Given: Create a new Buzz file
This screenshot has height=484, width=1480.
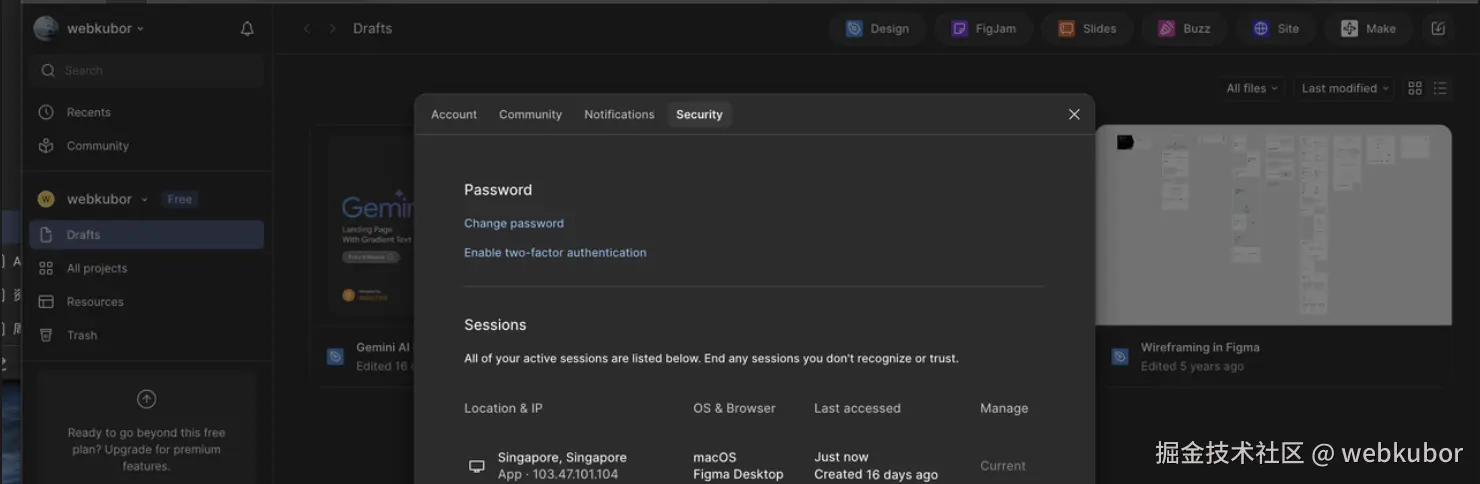Looking at the screenshot, I should [x=1184, y=29].
